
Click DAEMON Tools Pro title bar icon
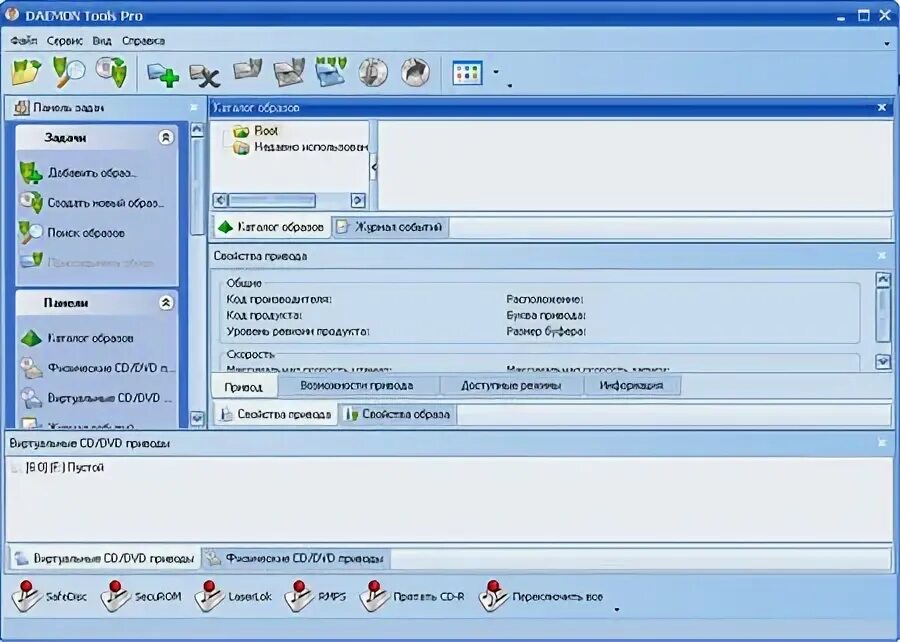(11, 14)
